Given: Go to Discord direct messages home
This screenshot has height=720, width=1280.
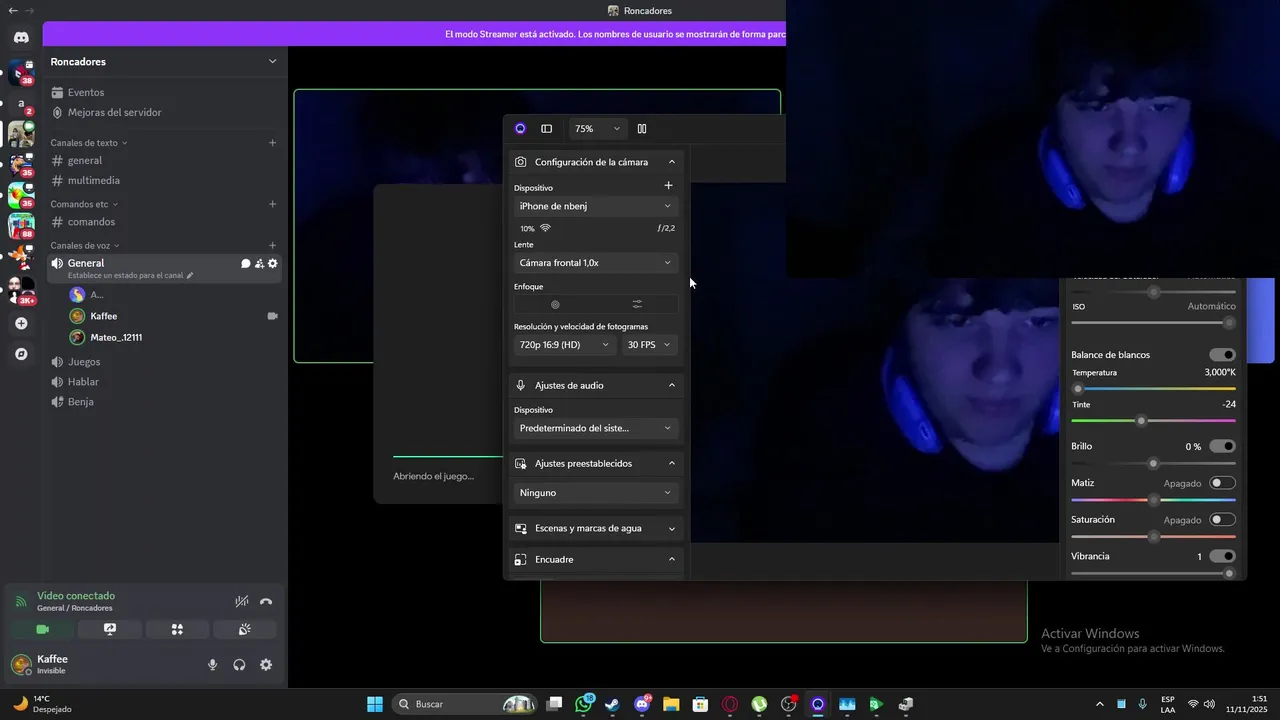Looking at the screenshot, I should click(21, 37).
